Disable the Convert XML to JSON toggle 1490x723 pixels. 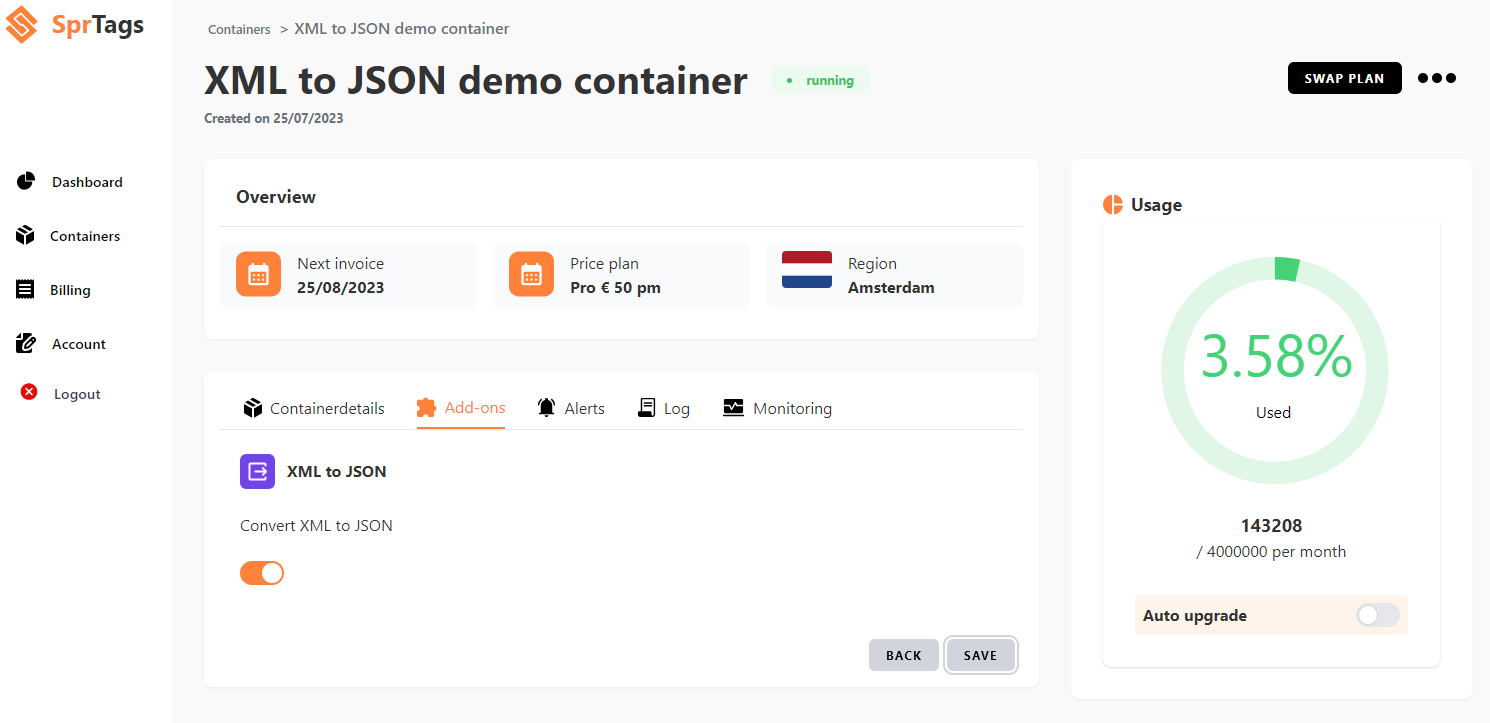point(261,572)
